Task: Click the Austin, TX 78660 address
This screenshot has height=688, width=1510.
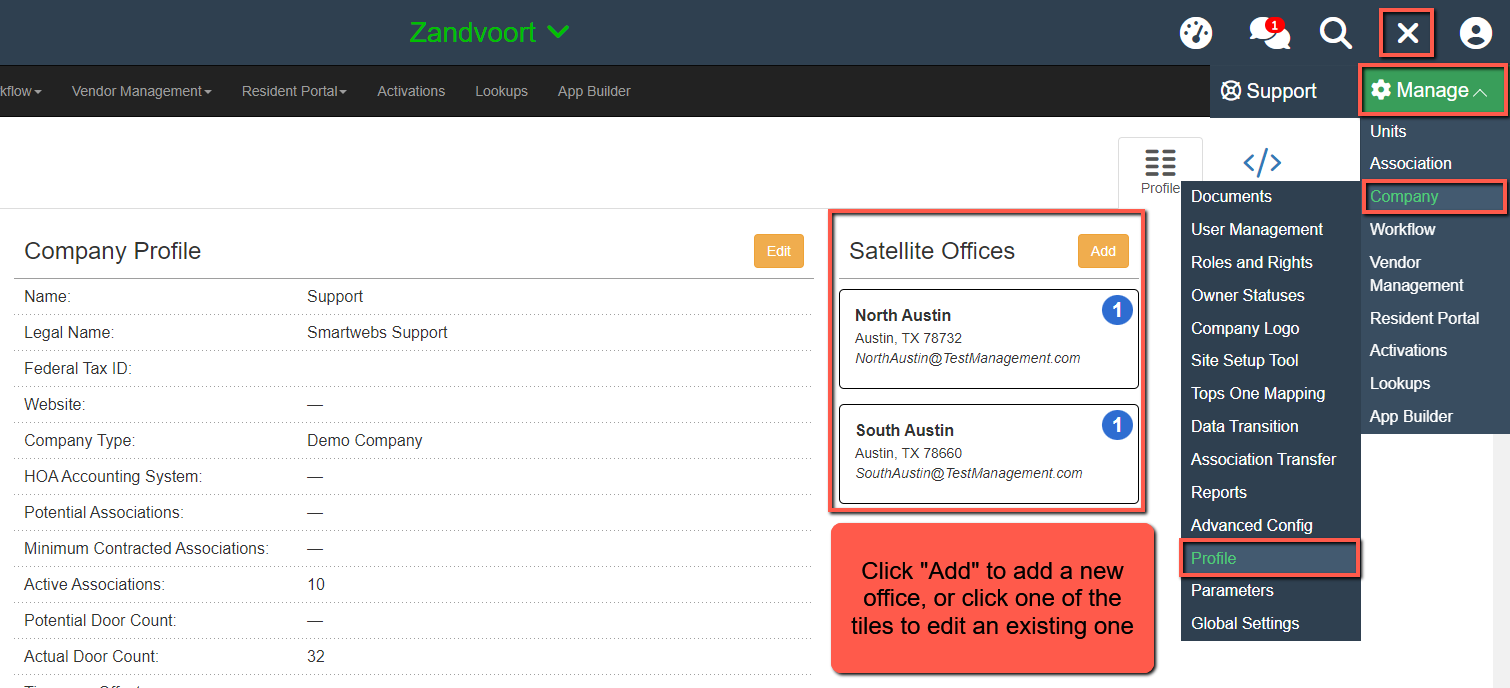Action: pyautogui.click(x=908, y=453)
